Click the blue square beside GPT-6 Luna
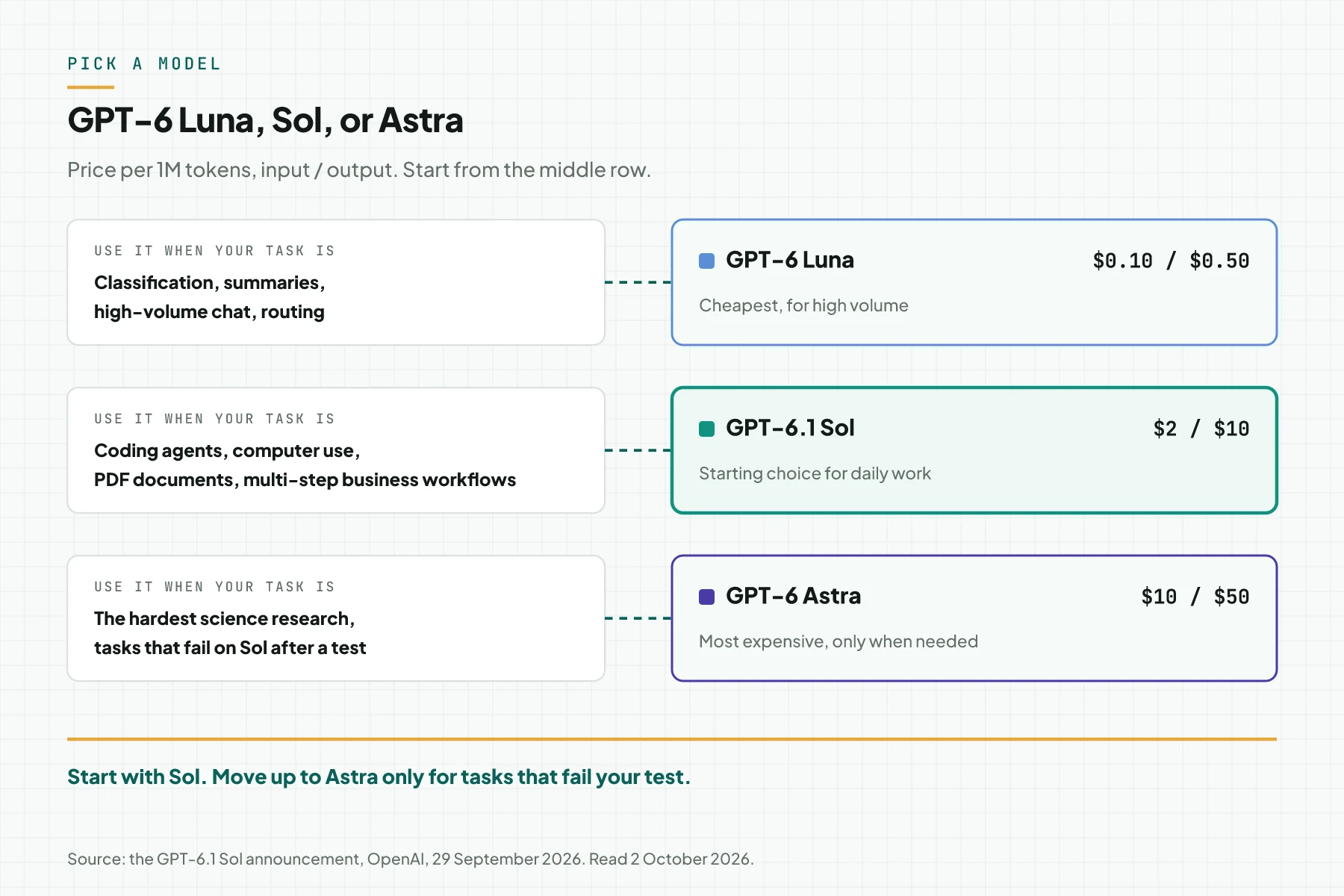The image size is (1344, 896). [x=706, y=261]
